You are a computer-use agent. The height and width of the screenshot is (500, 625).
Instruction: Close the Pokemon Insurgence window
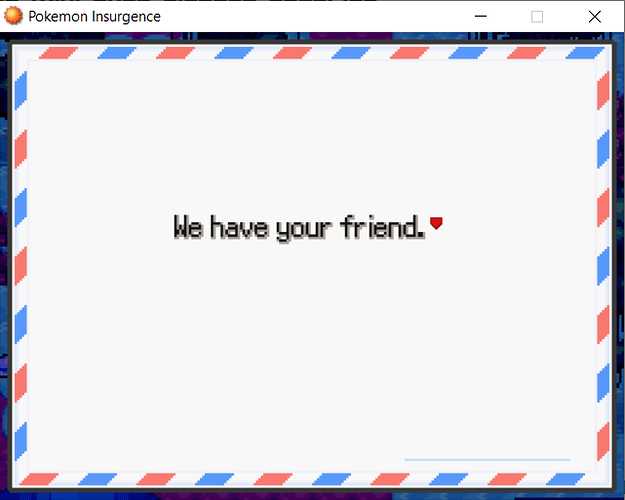click(x=594, y=16)
